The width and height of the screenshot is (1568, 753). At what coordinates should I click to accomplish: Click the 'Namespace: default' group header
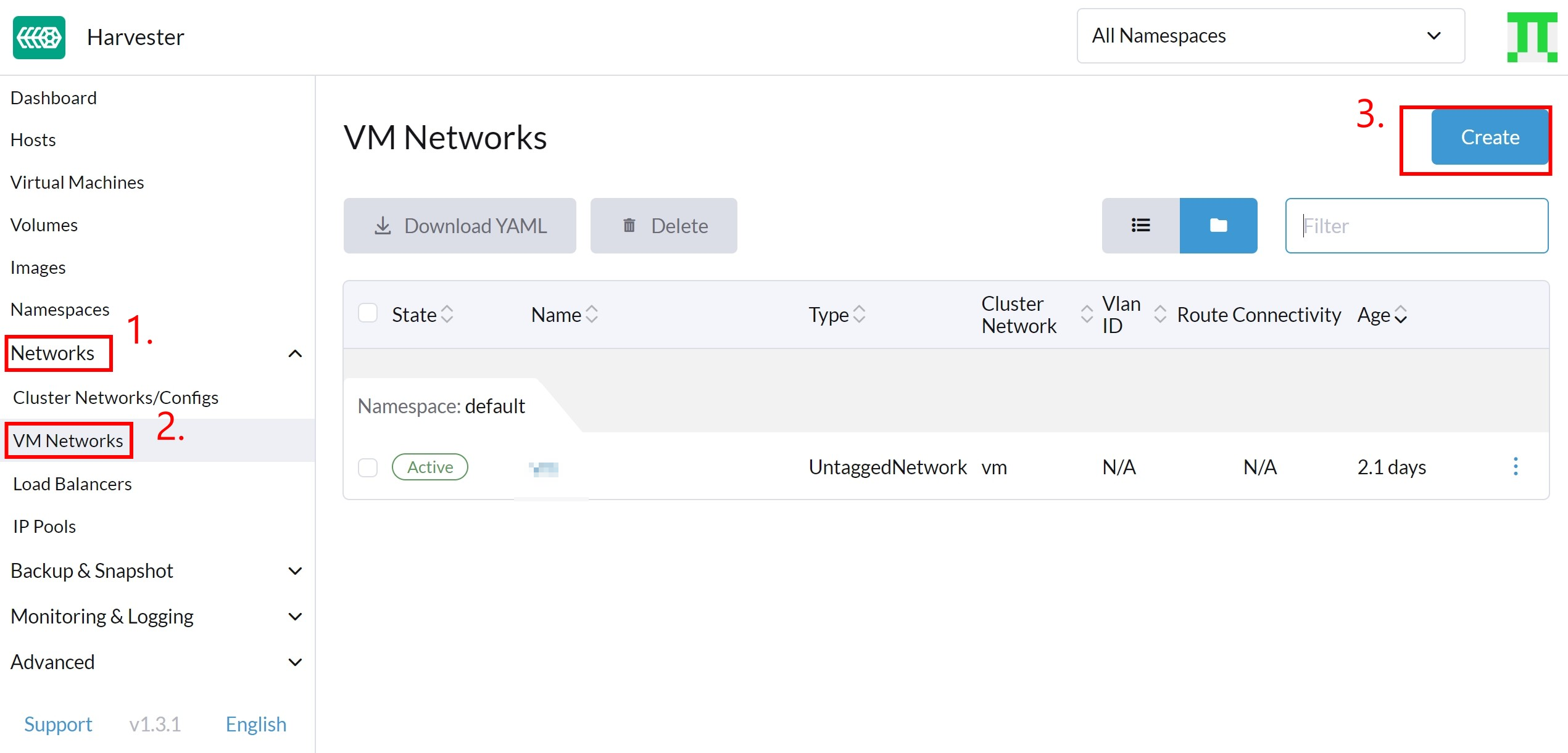[x=441, y=406]
